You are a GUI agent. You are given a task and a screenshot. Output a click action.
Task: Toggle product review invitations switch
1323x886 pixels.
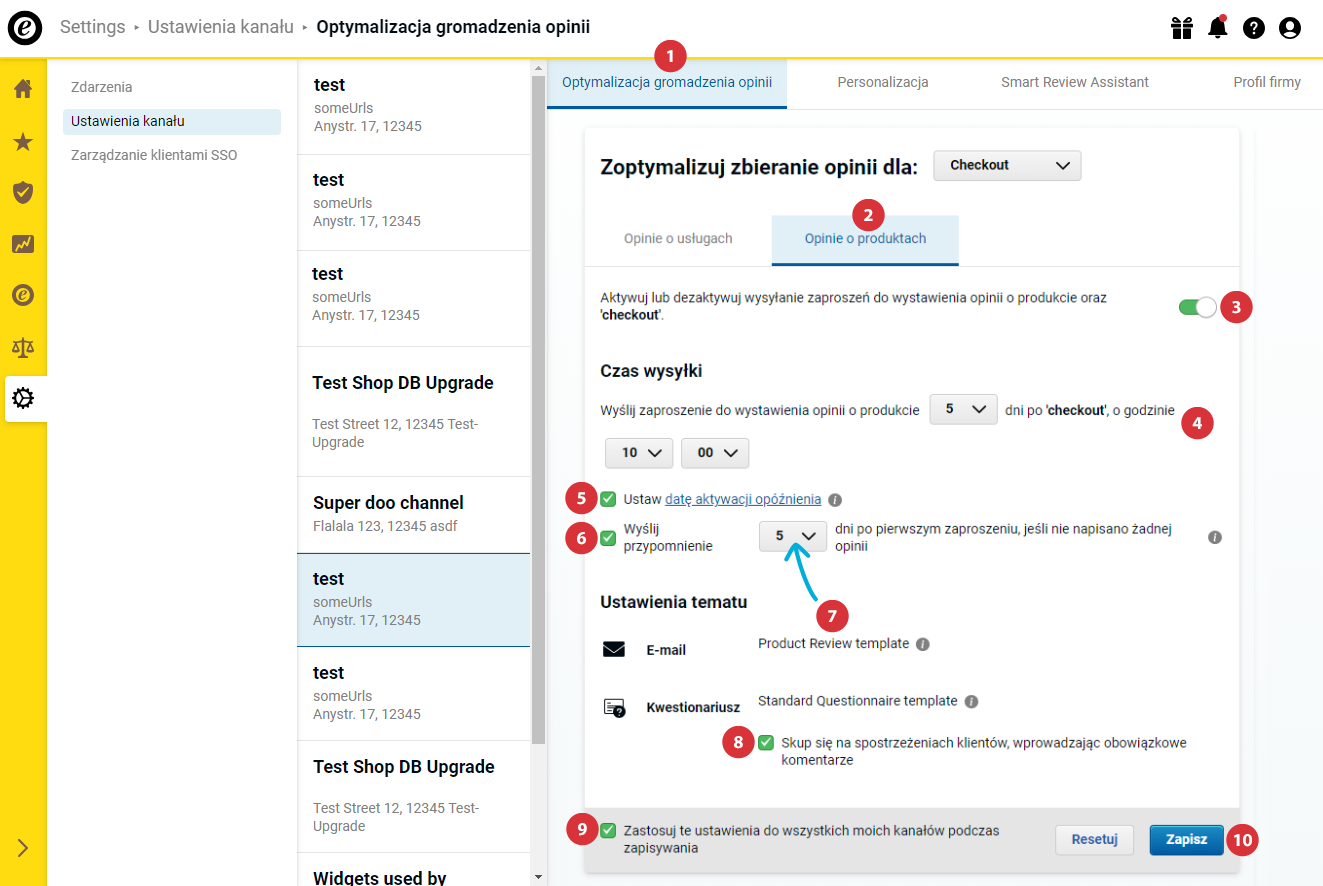1198,307
